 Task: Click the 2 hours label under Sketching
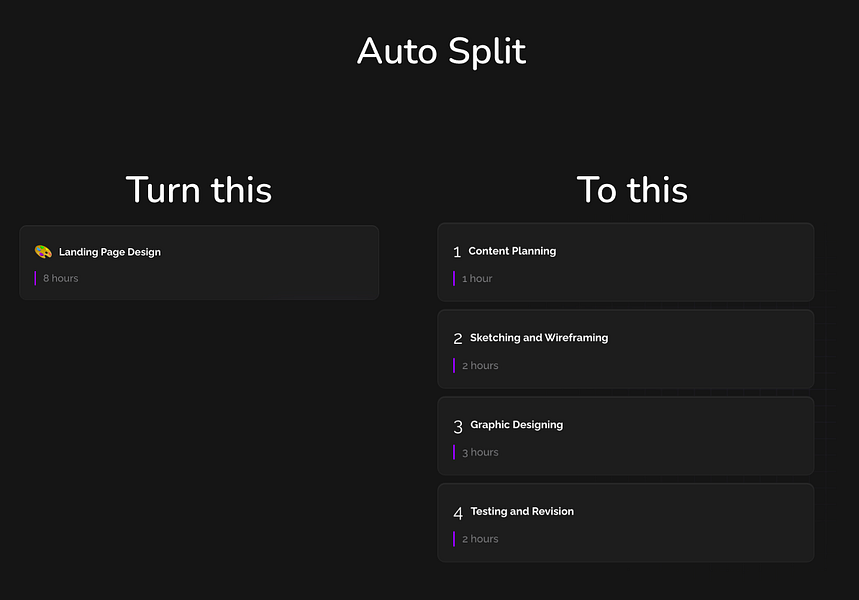(480, 365)
